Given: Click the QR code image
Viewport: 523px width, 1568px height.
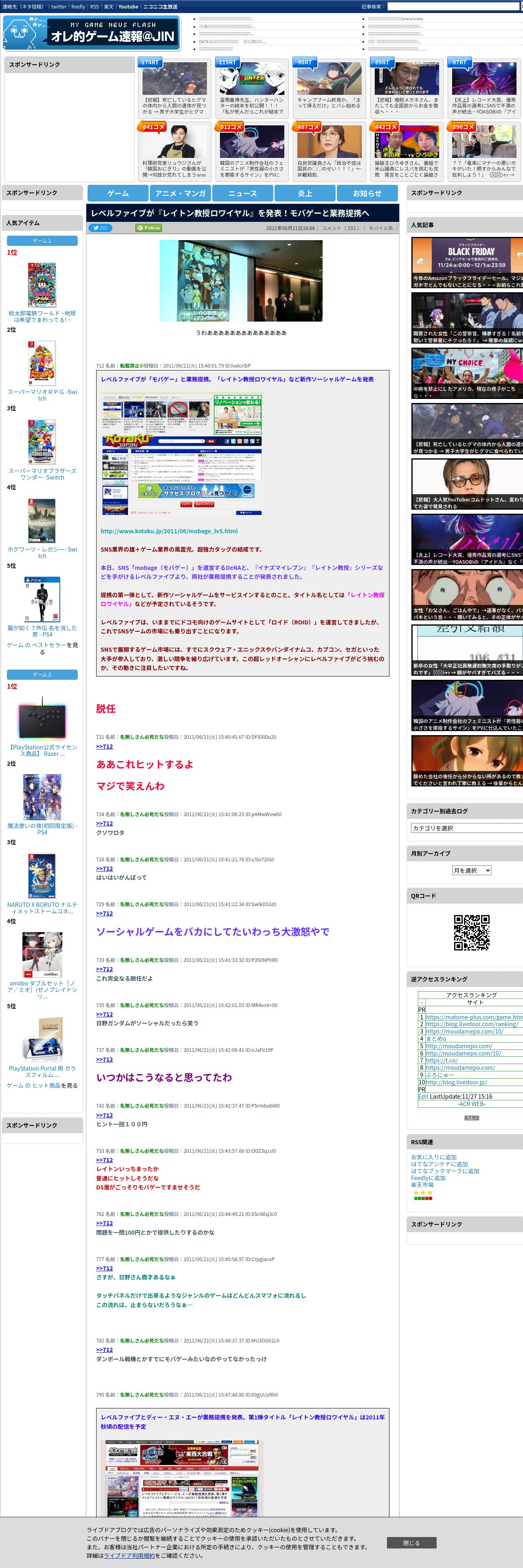Looking at the screenshot, I should (x=472, y=933).
